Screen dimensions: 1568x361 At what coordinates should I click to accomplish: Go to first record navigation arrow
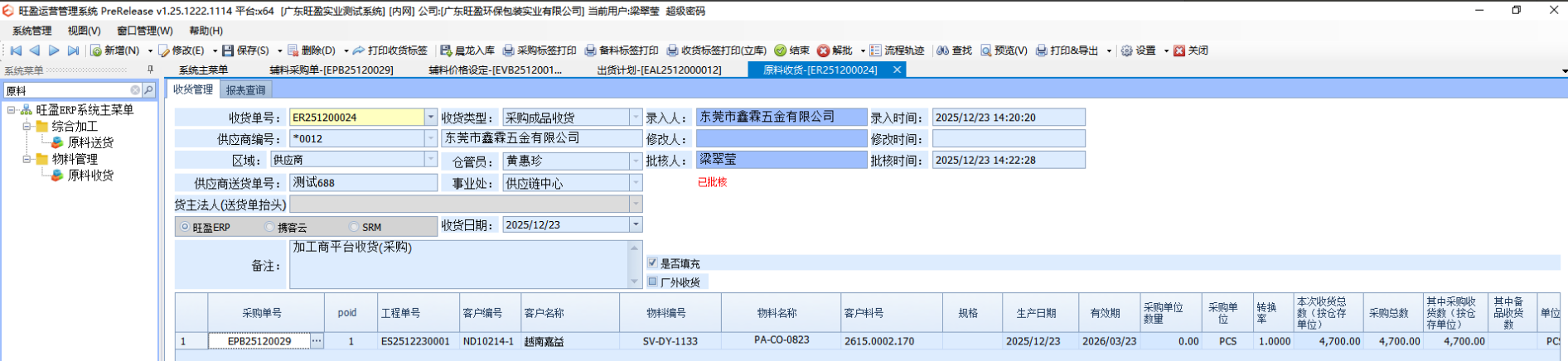16,51
